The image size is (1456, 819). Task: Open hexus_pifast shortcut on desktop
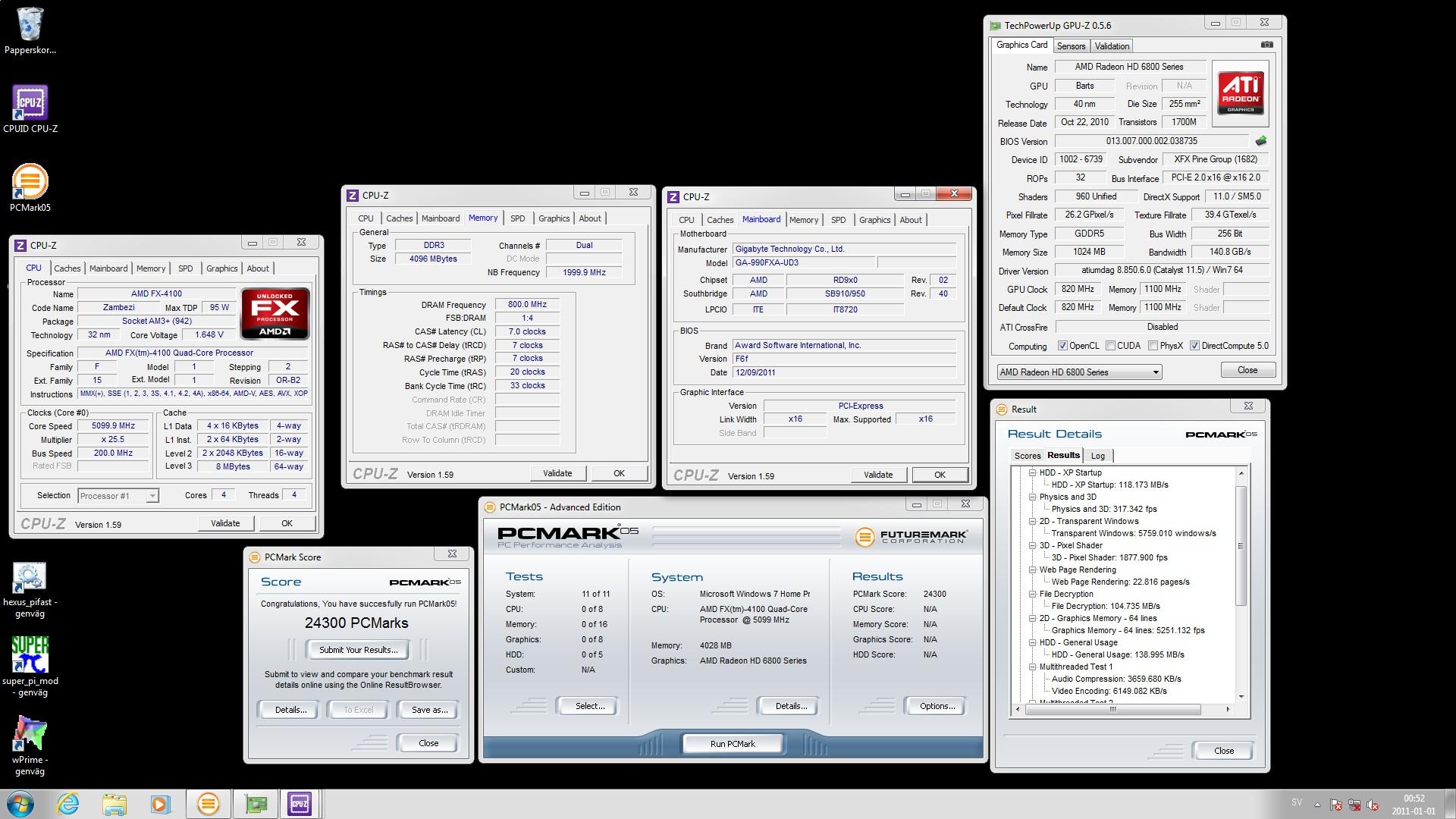click(x=30, y=590)
